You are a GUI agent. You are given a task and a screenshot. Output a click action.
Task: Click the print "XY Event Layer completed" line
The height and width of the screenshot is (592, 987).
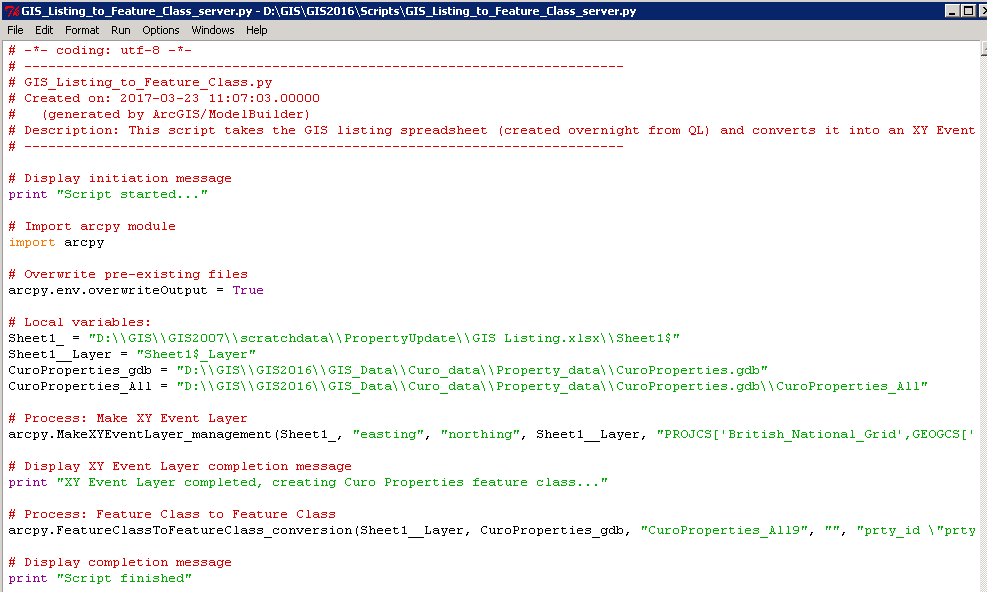tap(308, 482)
